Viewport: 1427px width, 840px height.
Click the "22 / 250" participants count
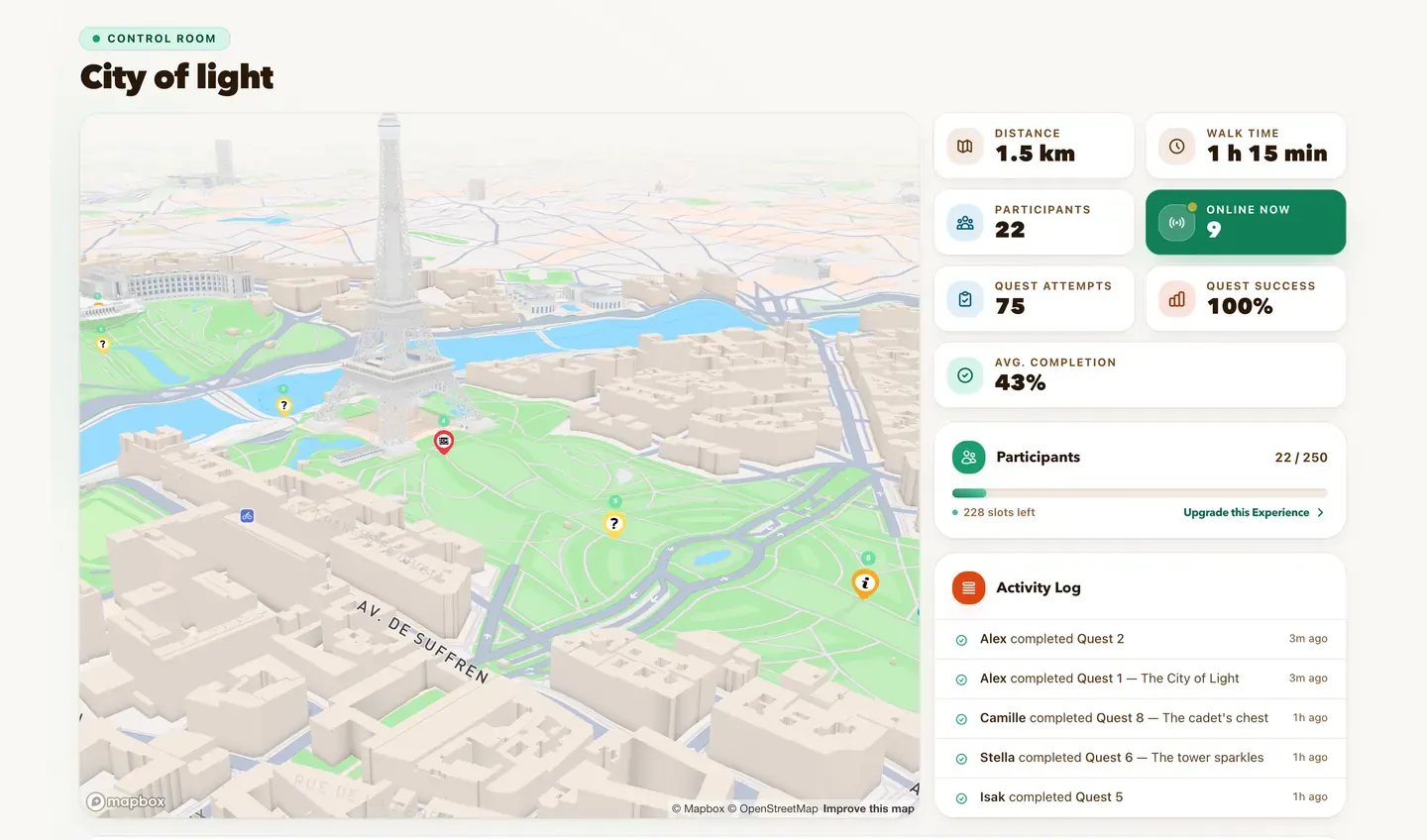(x=1301, y=458)
